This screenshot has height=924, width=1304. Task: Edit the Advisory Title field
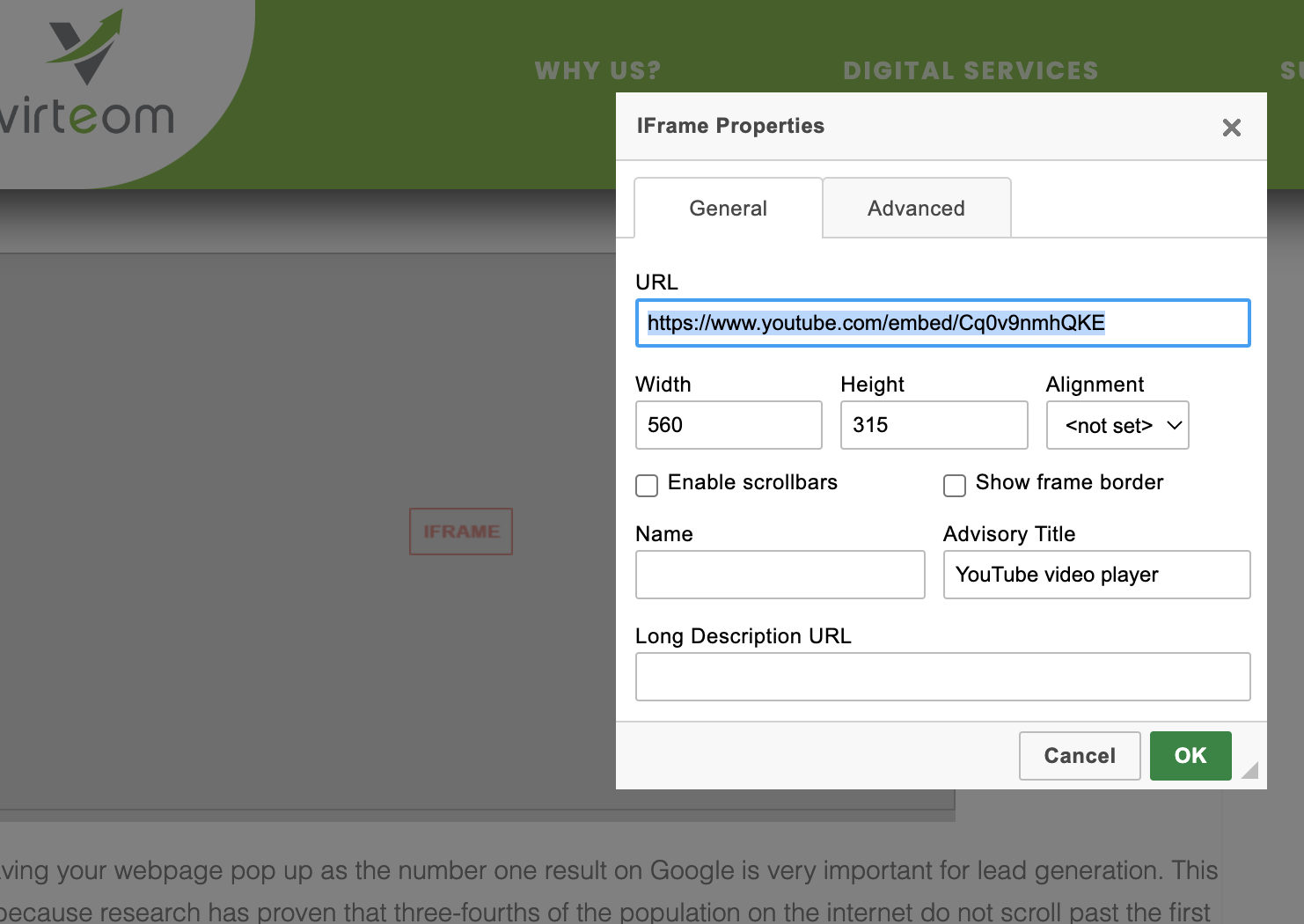(x=1095, y=575)
